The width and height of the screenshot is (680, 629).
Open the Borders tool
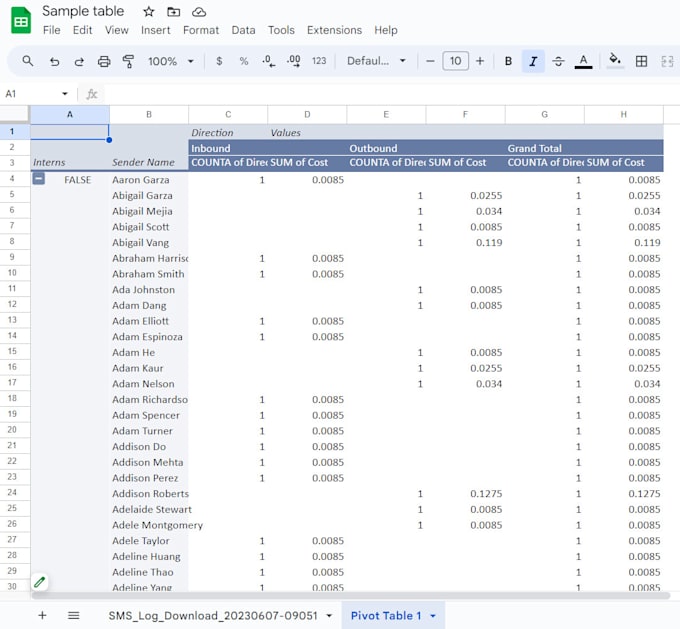click(642, 61)
